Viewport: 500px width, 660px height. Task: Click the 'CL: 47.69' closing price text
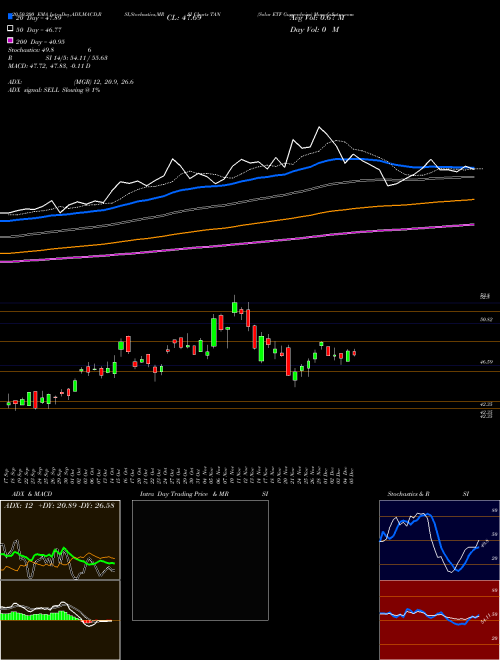184,18
